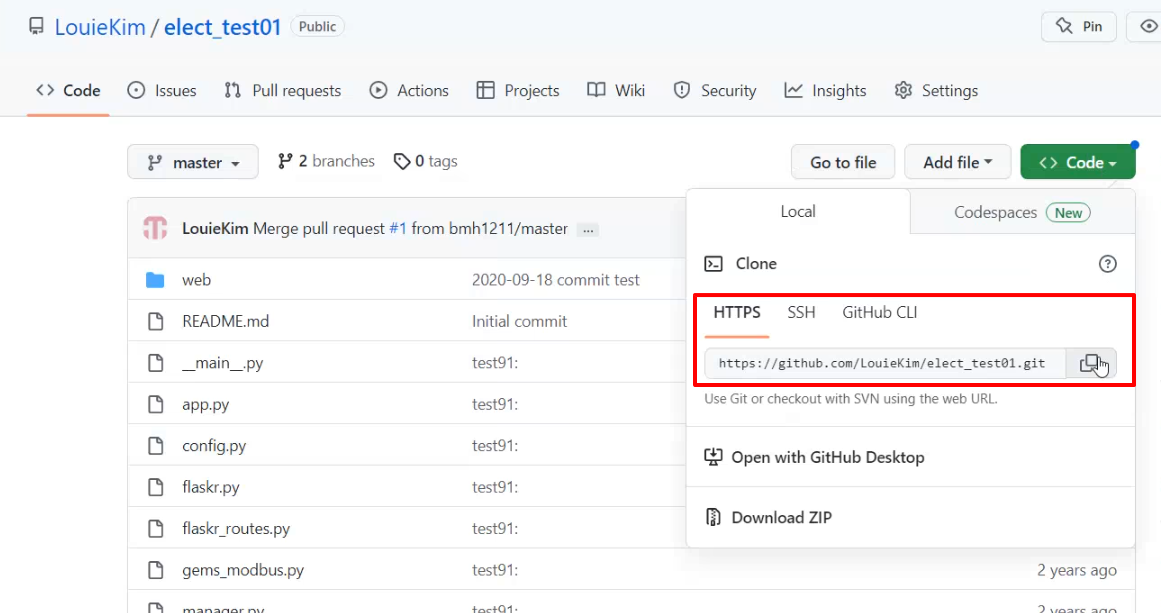The height and width of the screenshot is (613, 1161).
Task: Open flaskr_routes.py file
Action: coord(236,529)
